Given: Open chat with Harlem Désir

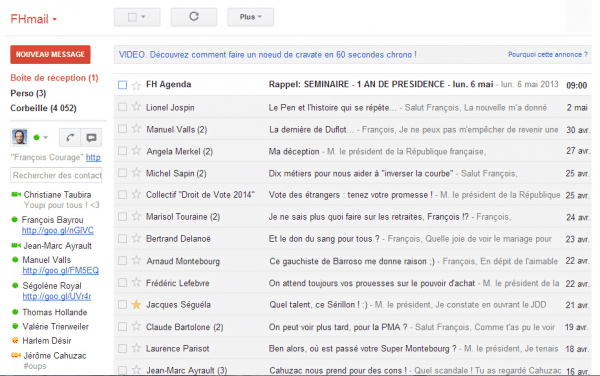Looking at the screenshot, I should pyautogui.click(x=47, y=340).
